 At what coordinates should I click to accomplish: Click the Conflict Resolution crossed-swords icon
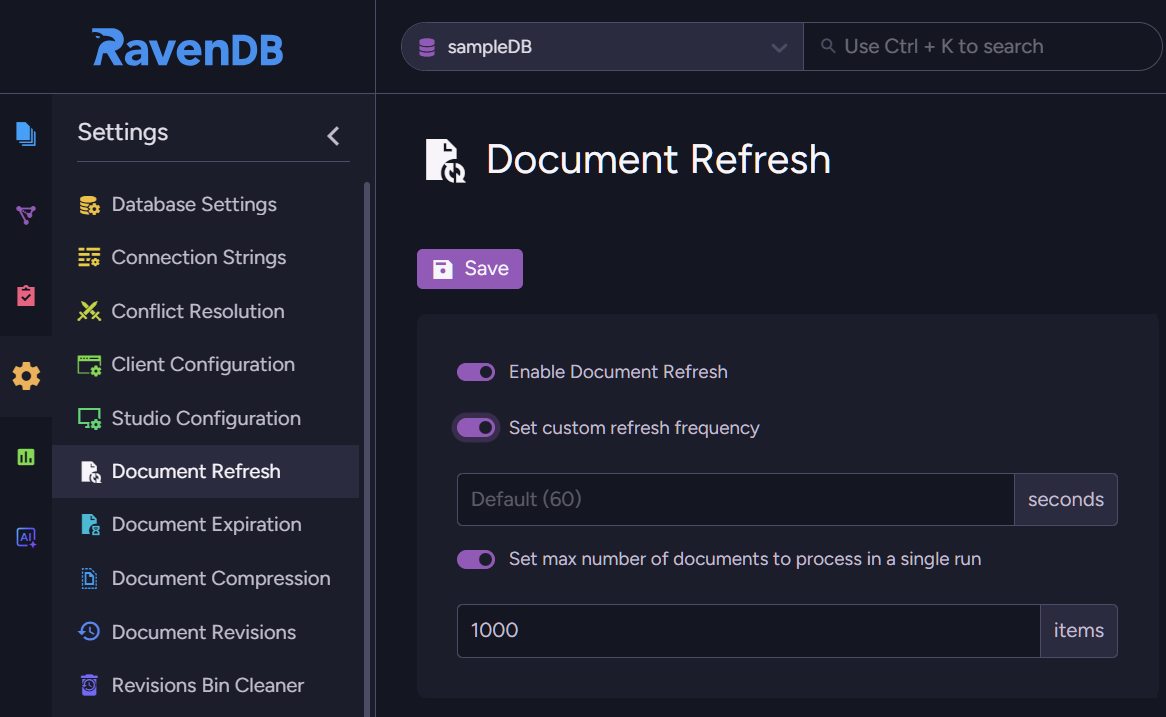point(89,311)
